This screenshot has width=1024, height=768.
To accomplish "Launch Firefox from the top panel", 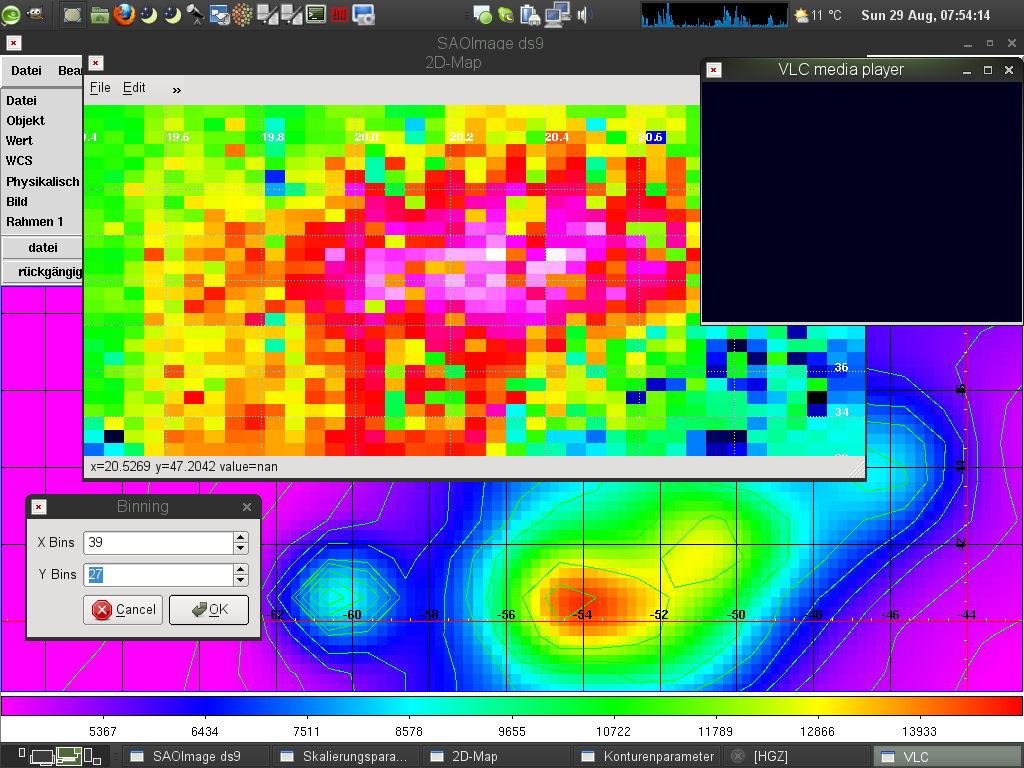I will click(123, 14).
